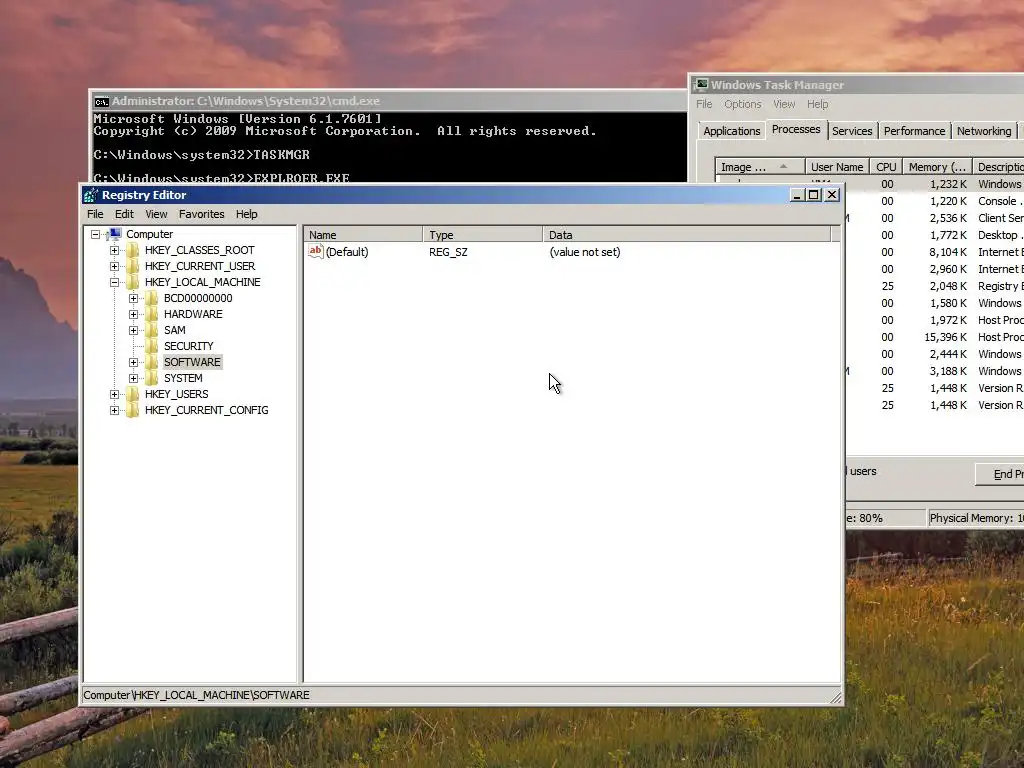Click the BCD00000000 folder icon

[152, 298]
